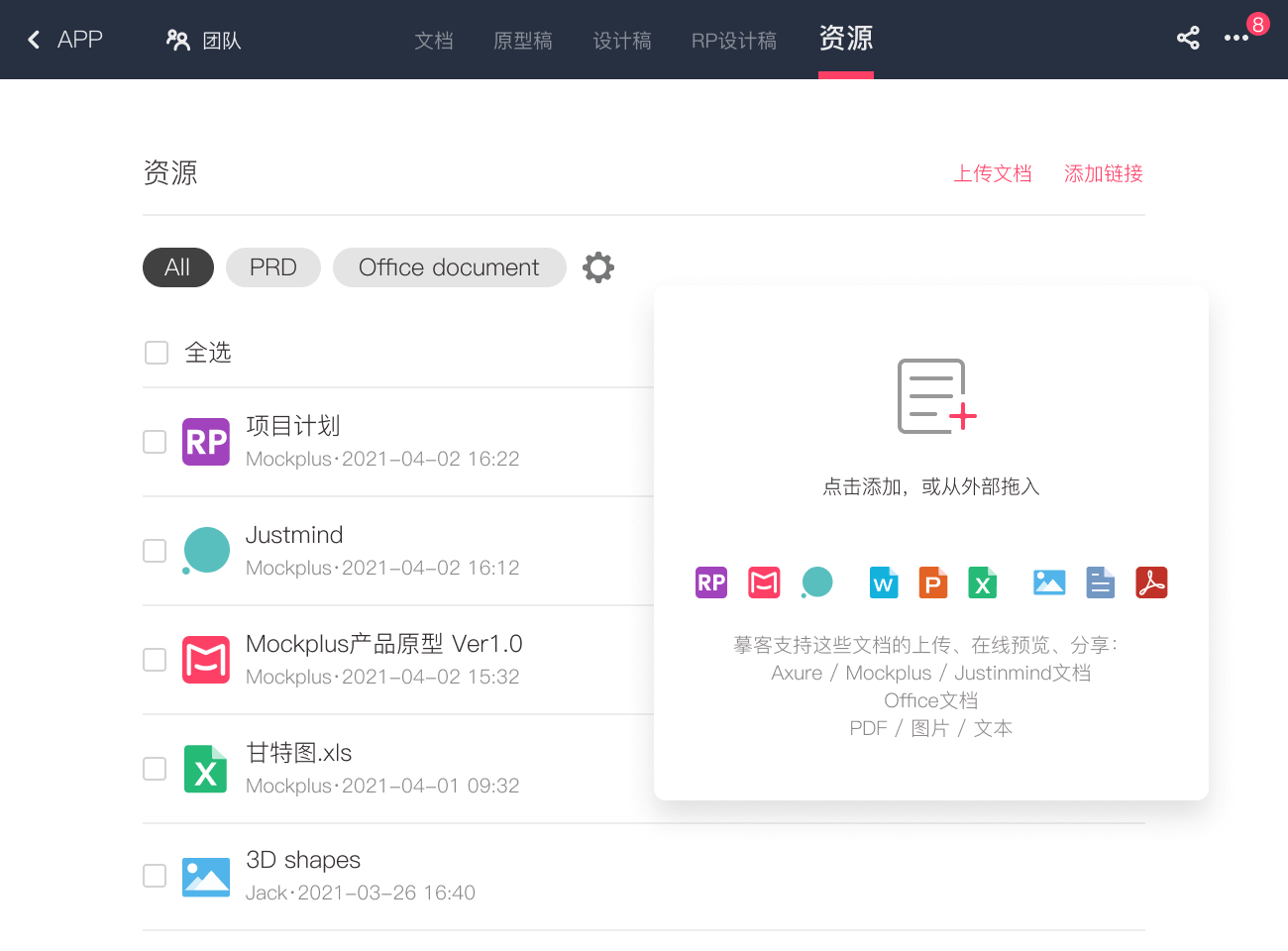Open the filter settings gear
This screenshot has height=951, width=1288.
point(598,266)
